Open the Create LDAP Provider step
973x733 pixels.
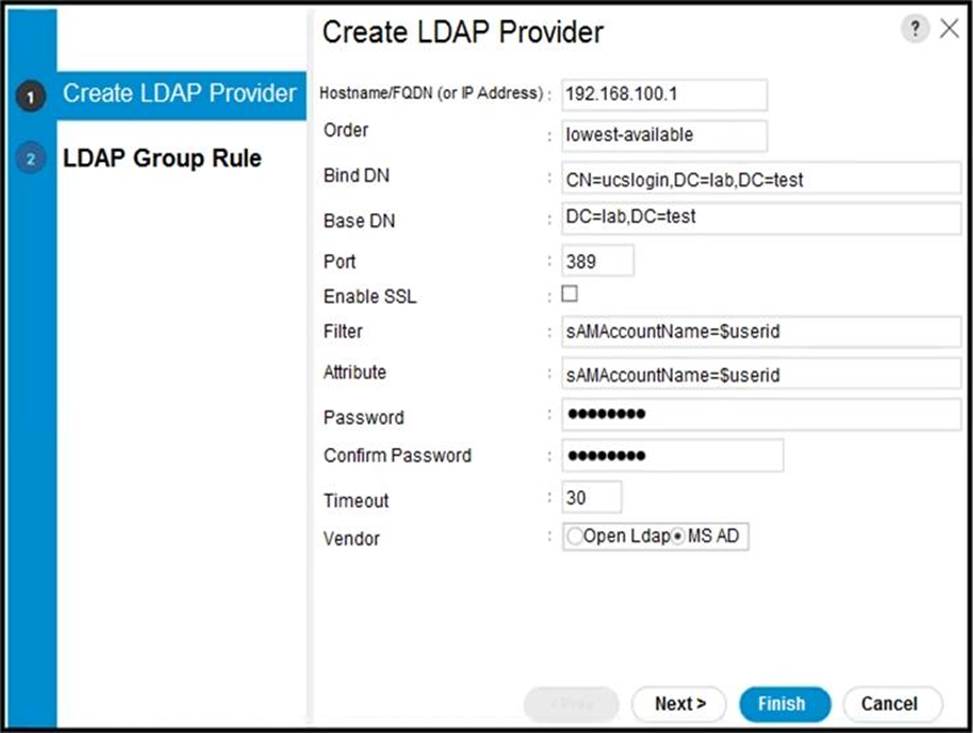point(179,94)
